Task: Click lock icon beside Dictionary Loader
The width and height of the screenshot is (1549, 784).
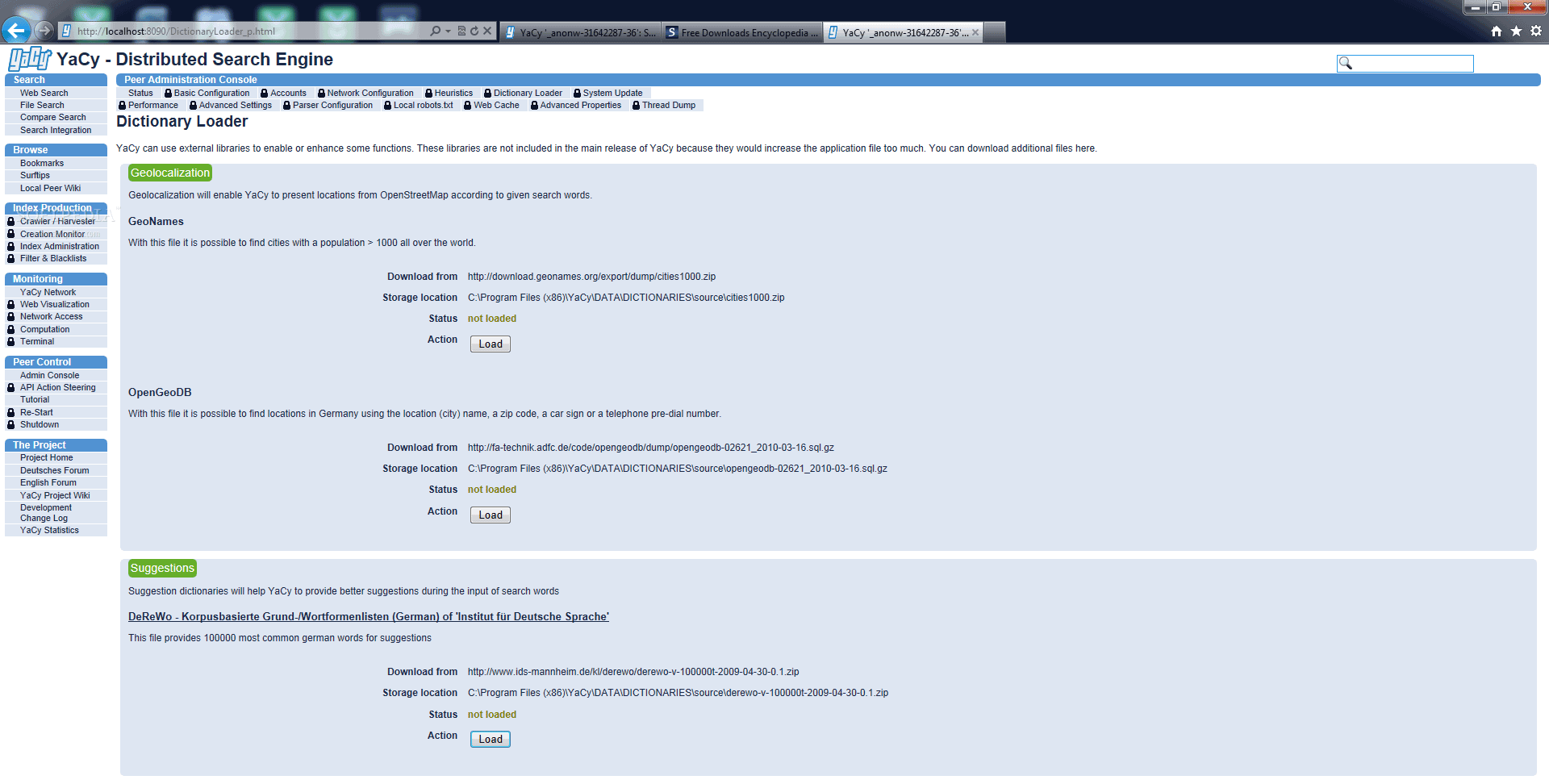Action: [x=487, y=93]
